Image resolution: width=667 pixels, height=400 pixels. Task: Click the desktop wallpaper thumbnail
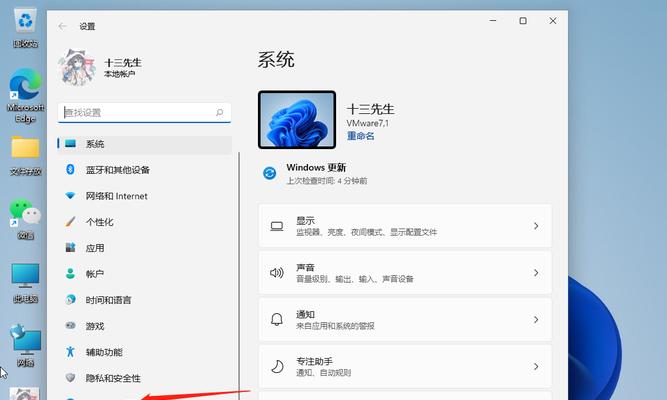click(297, 120)
